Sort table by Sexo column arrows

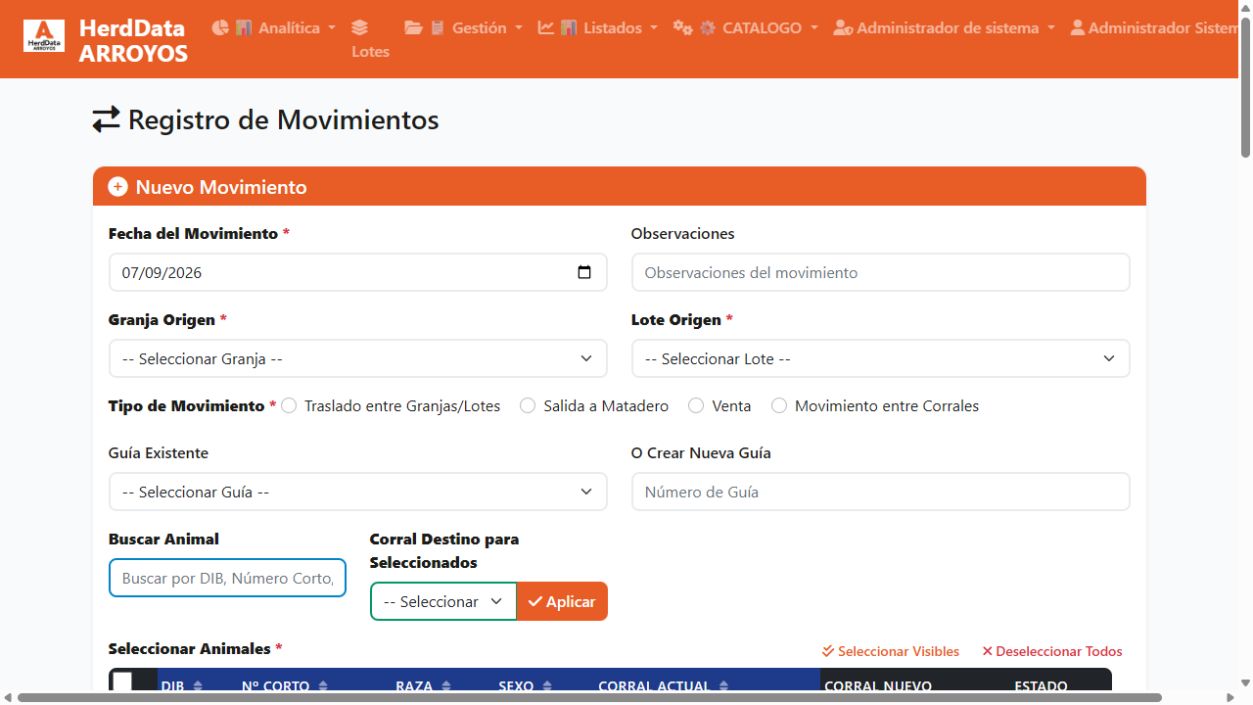[547, 686]
